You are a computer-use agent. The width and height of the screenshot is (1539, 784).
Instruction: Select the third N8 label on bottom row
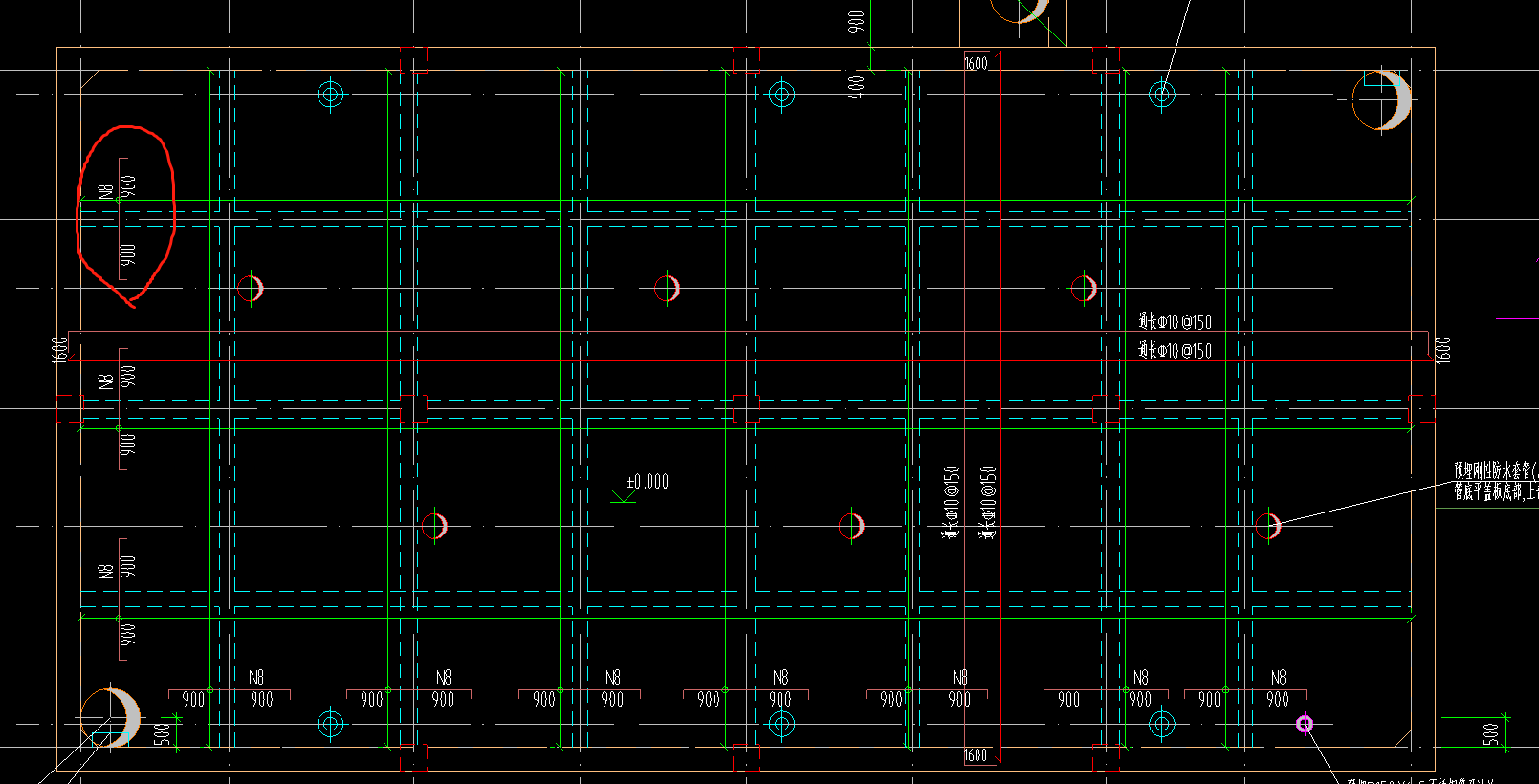[x=612, y=677]
